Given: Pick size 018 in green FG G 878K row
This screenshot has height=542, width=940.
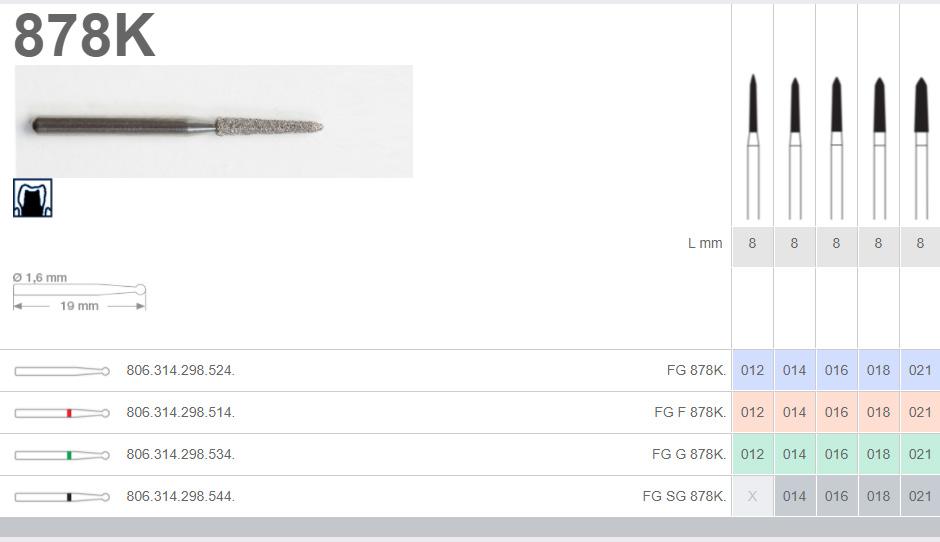Looking at the screenshot, I should click(878, 454).
